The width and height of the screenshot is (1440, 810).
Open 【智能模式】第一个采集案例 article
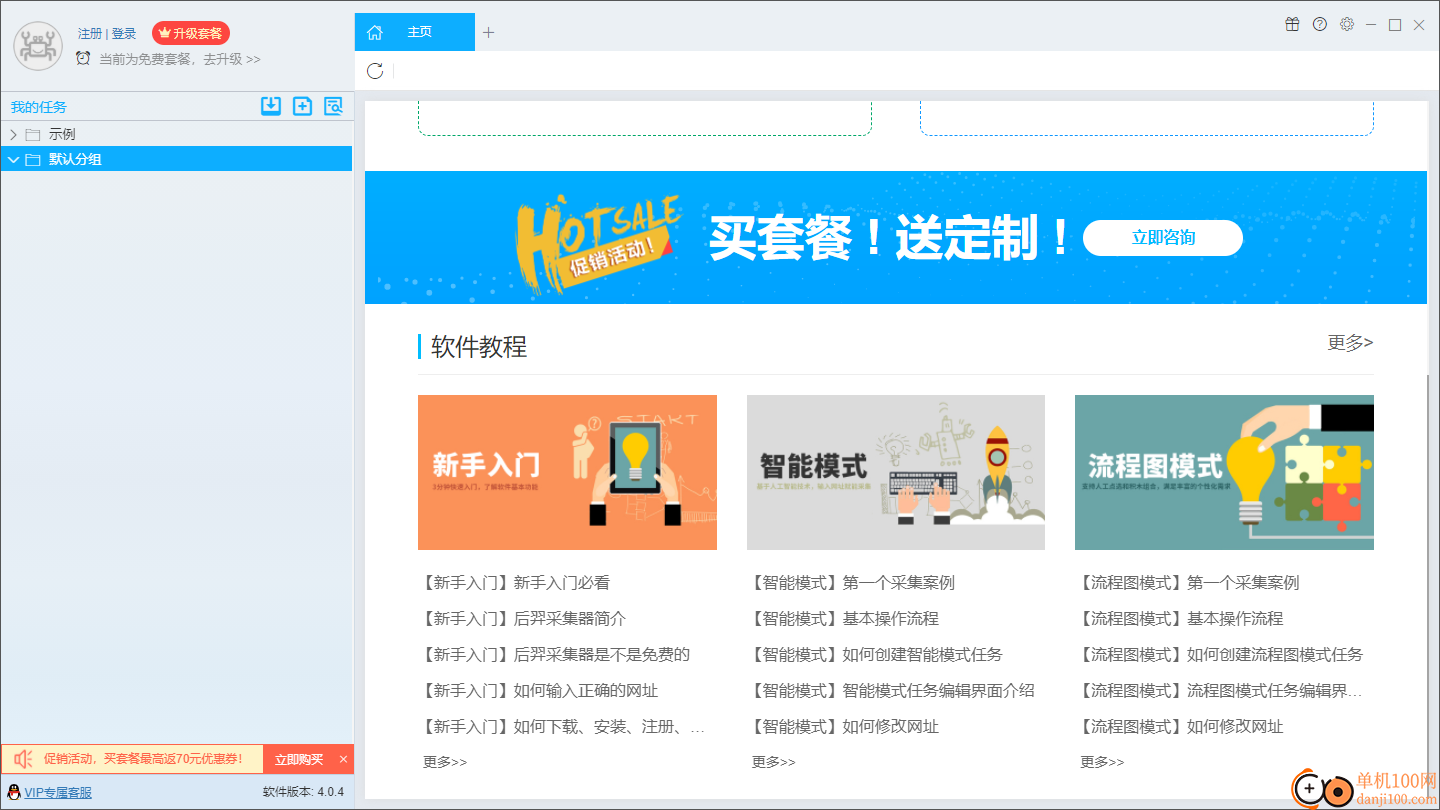tap(853, 583)
